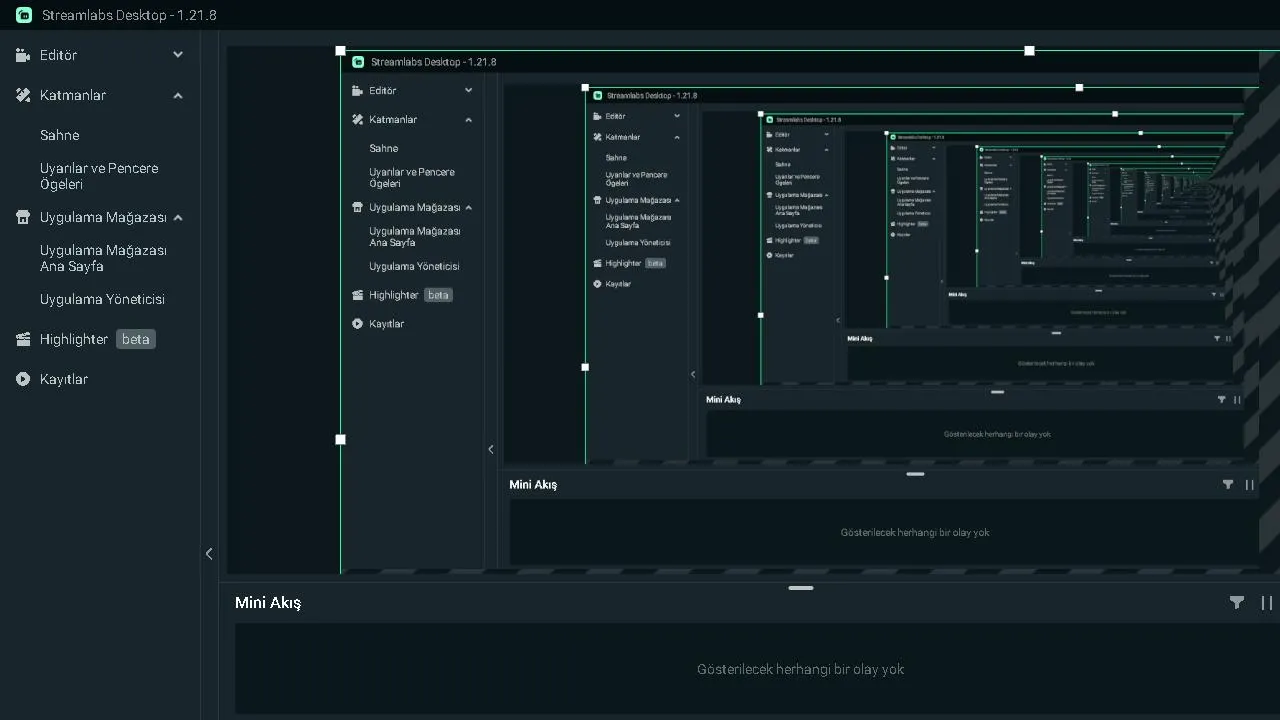Viewport: 1280px width, 720px height.
Task: Open Uygulama Mağazası Ana Sayfa in the sidebar
Action: point(103,258)
